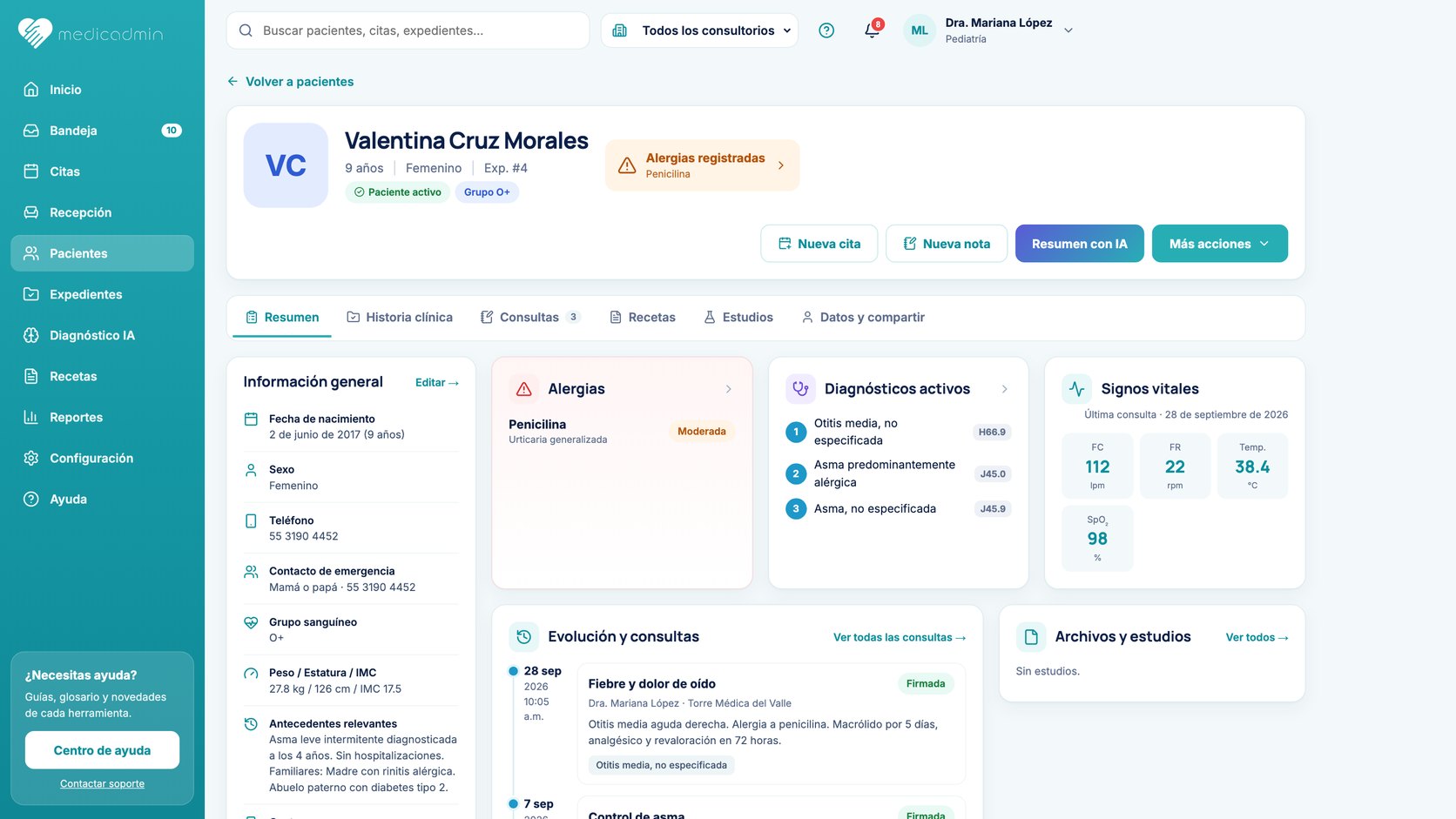Screen dimensions: 1456x819
Task: Switch to Consultas tab
Action: 530,317
